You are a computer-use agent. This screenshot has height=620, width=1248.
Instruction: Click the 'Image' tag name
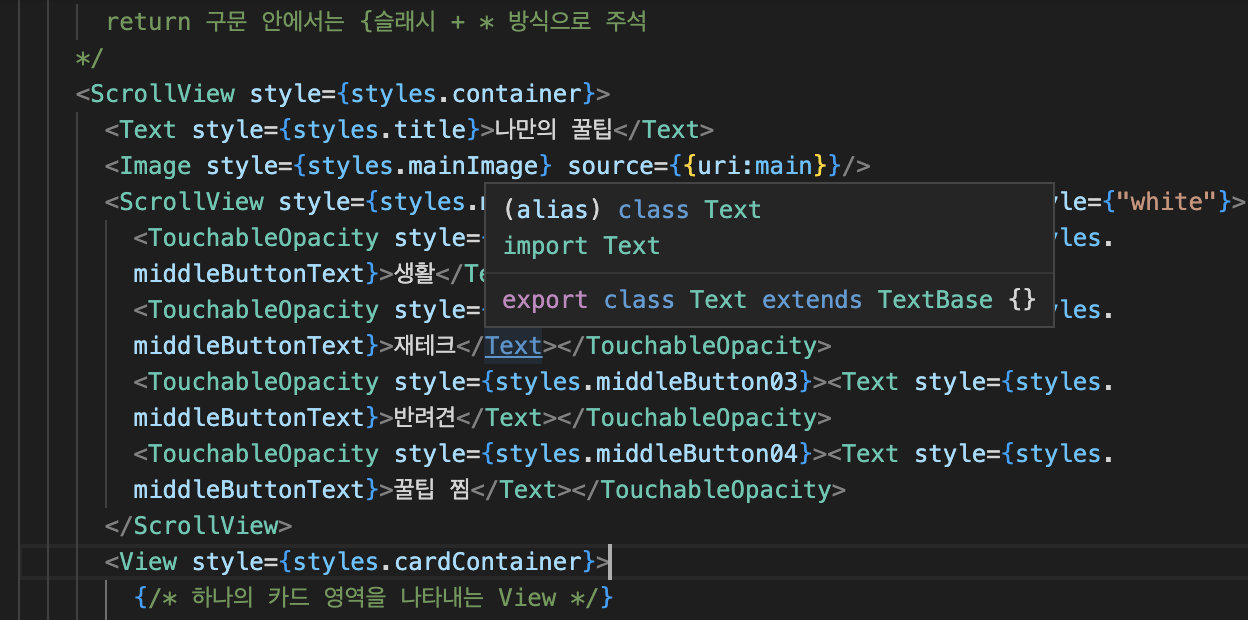tap(156, 165)
